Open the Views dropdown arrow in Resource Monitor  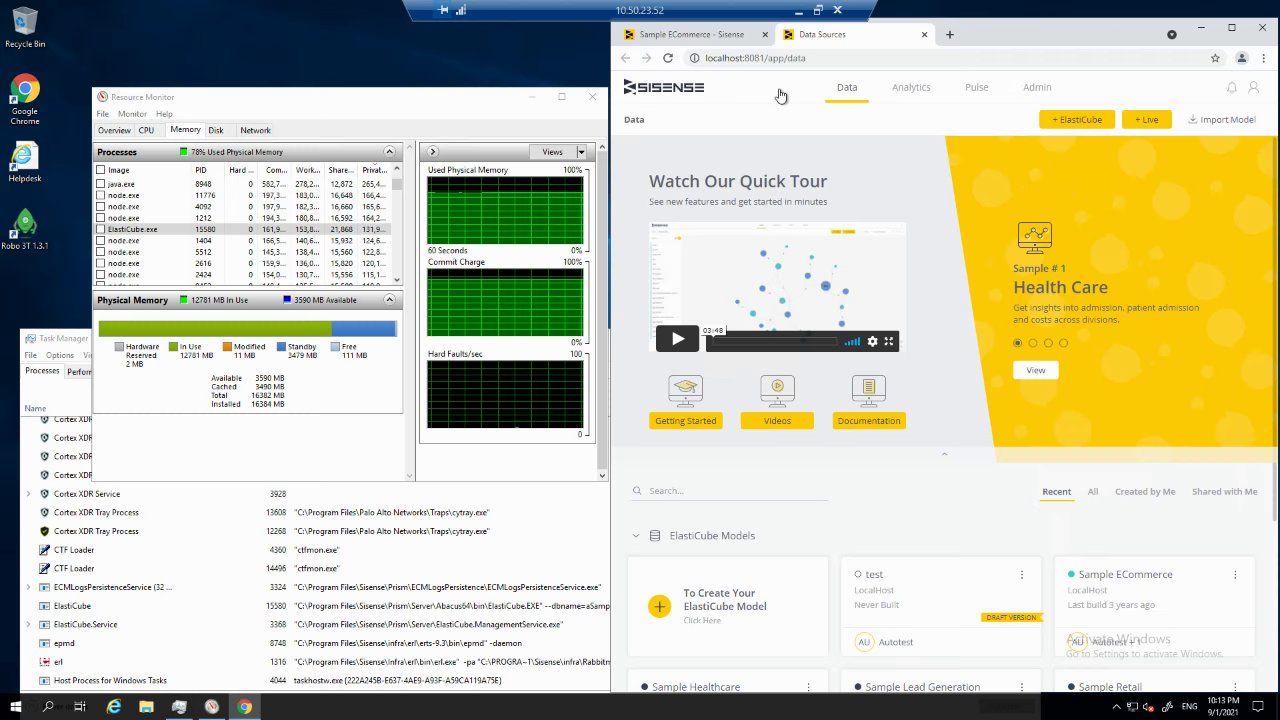coord(581,152)
